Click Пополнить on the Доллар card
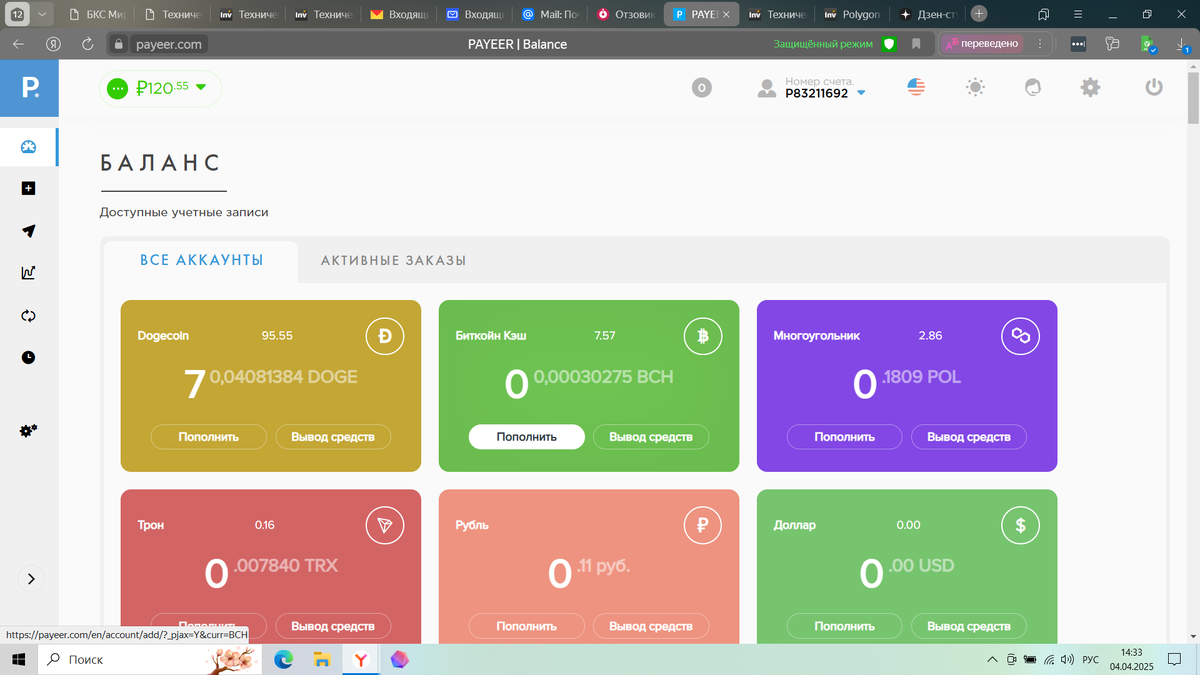The image size is (1200, 675). 845,626
